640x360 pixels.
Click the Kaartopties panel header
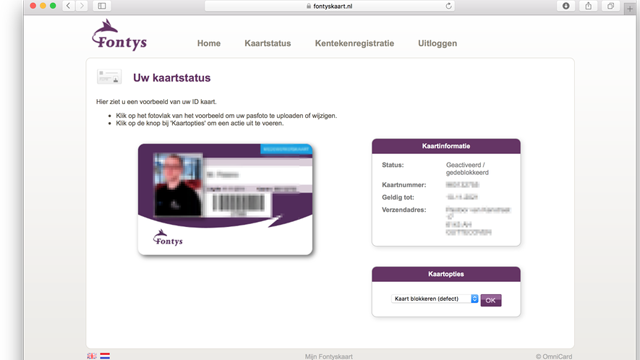[x=446, y=274]
